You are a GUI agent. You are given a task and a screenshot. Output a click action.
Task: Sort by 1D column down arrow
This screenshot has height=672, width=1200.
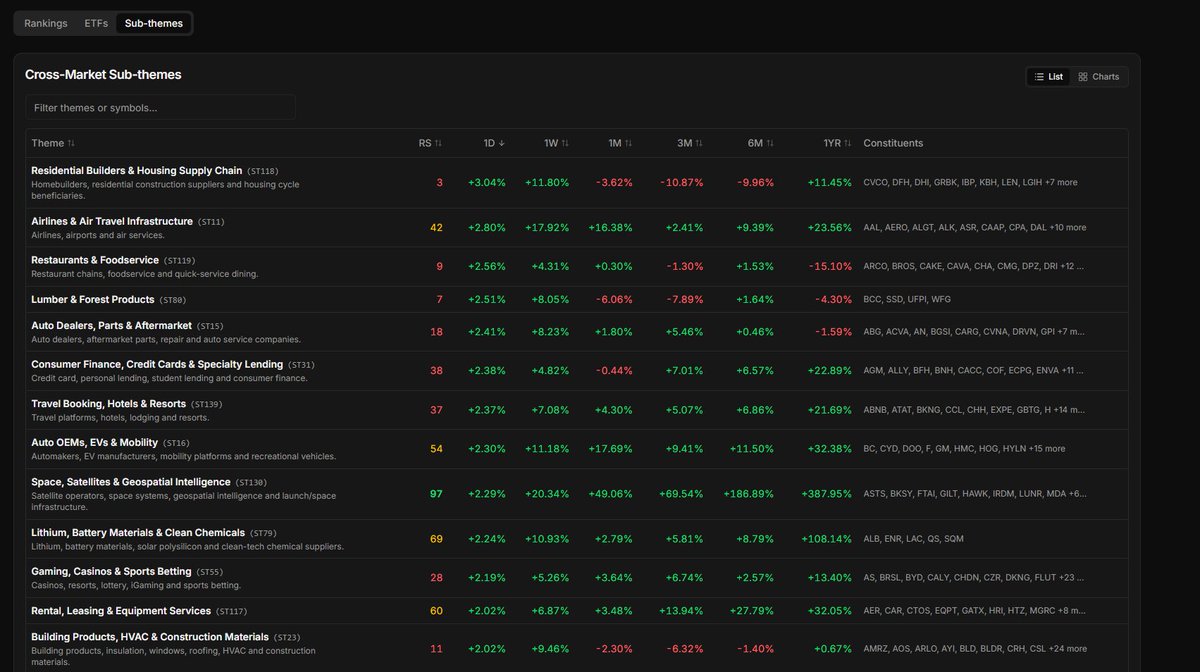pos(502,143)
